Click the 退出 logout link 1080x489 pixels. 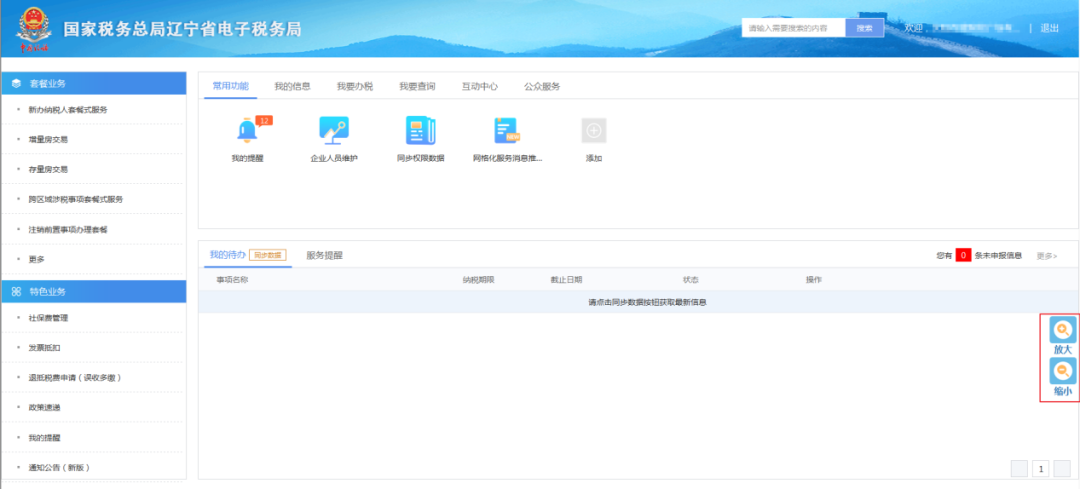point(1050,28)
